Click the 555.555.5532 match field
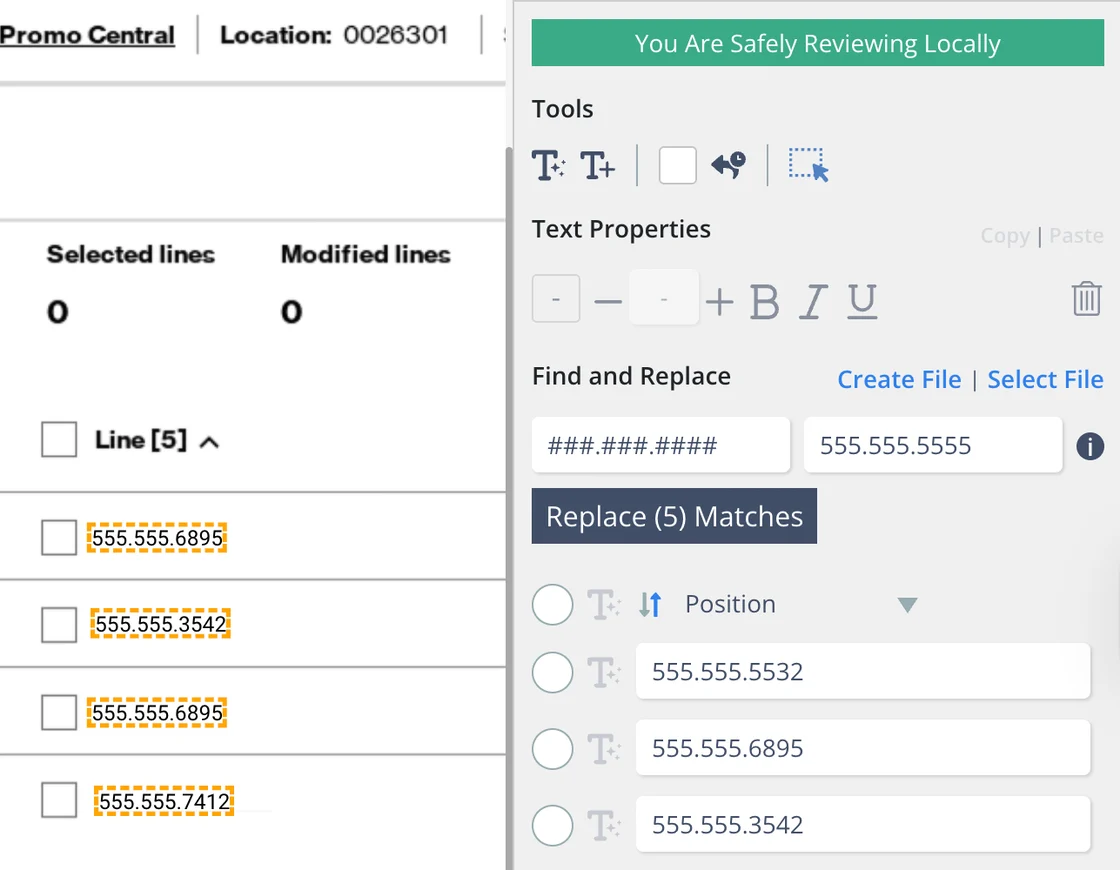Screen dimensions: 1120x870 click(863, 671)
